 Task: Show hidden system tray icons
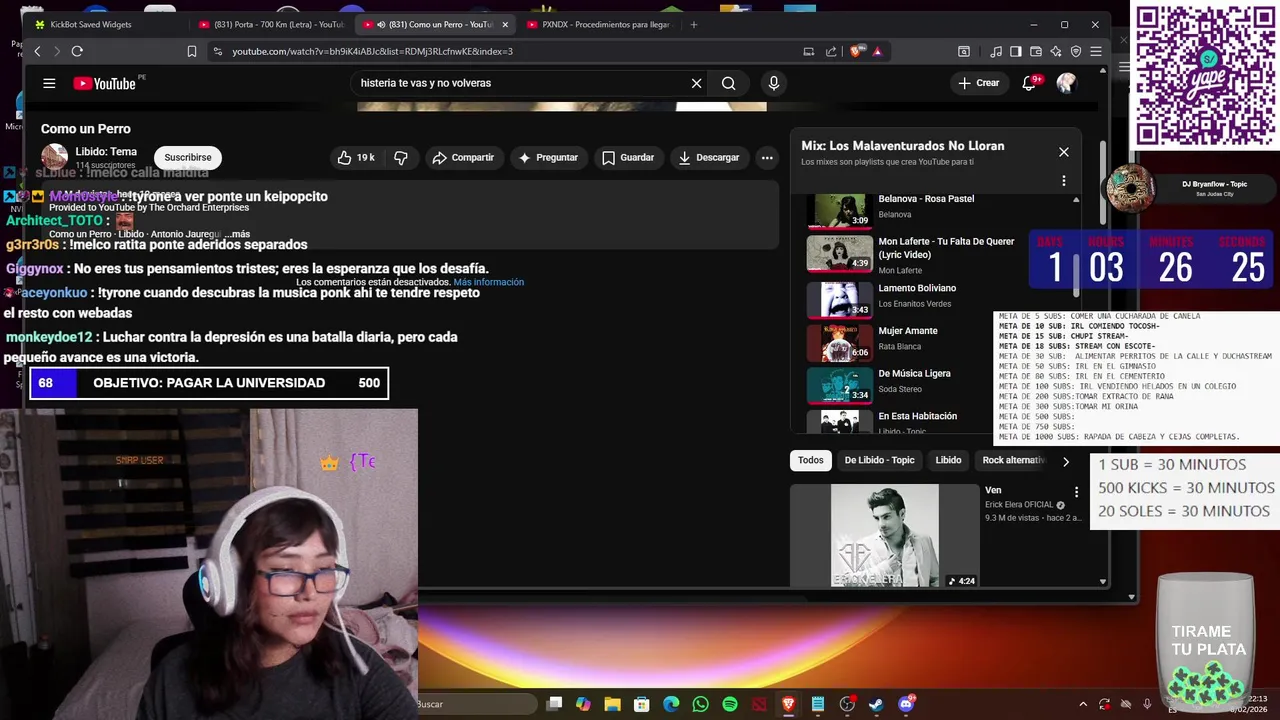(1082, 704)
